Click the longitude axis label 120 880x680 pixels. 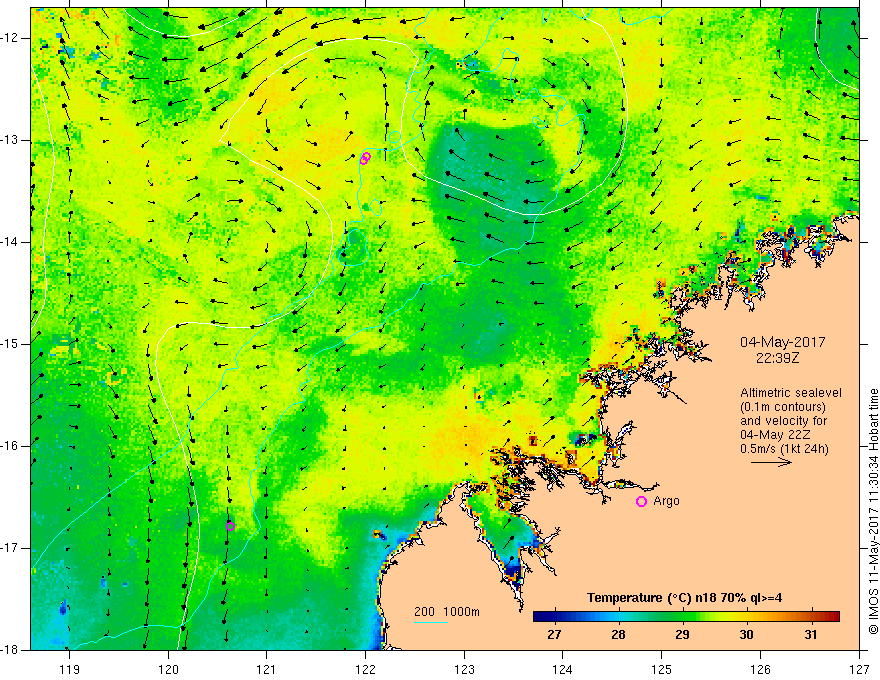pos(168,669)
